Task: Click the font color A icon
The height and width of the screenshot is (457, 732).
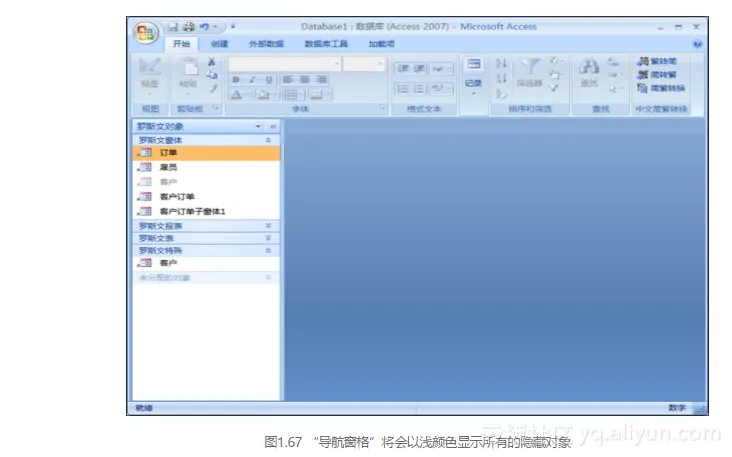Action: 237,95
